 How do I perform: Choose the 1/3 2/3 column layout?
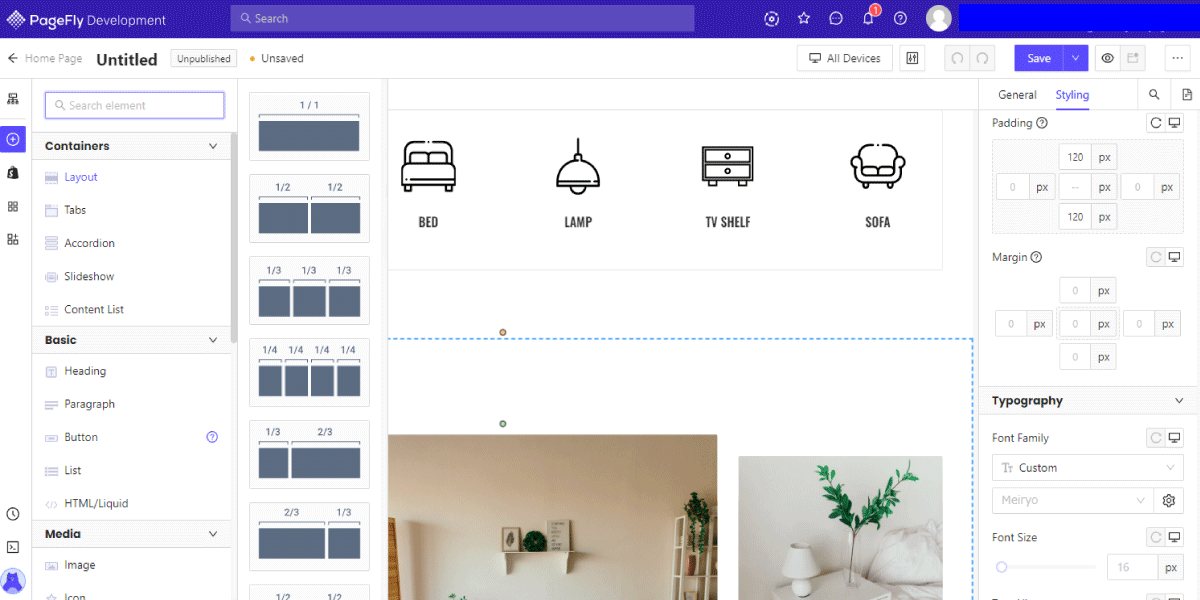tap(309, 454)
